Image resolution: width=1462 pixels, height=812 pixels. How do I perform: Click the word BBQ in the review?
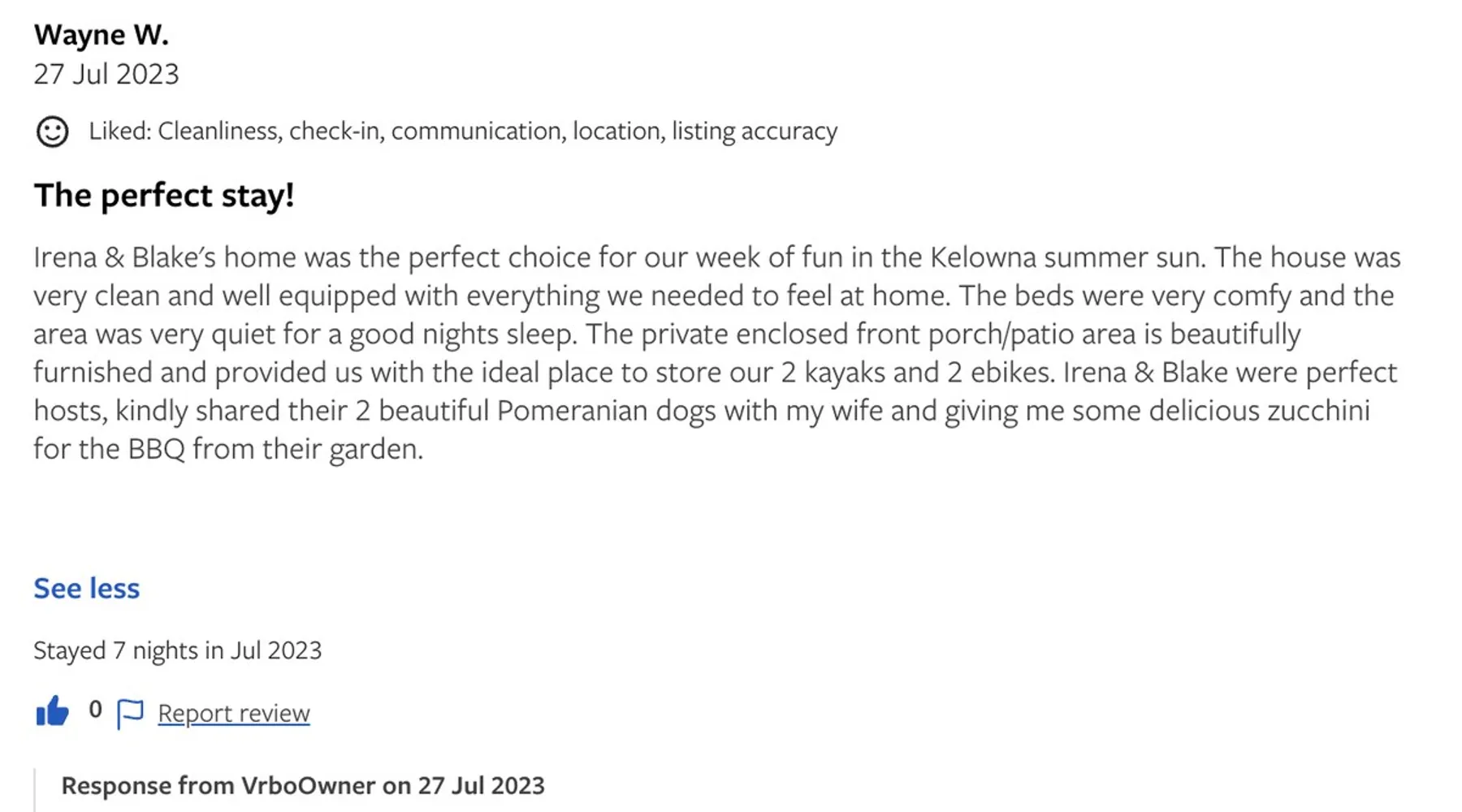(x=156, y=449)
